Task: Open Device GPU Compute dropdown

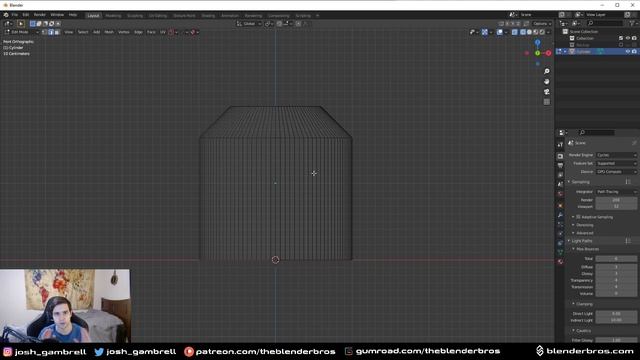Action: point(616,172)
